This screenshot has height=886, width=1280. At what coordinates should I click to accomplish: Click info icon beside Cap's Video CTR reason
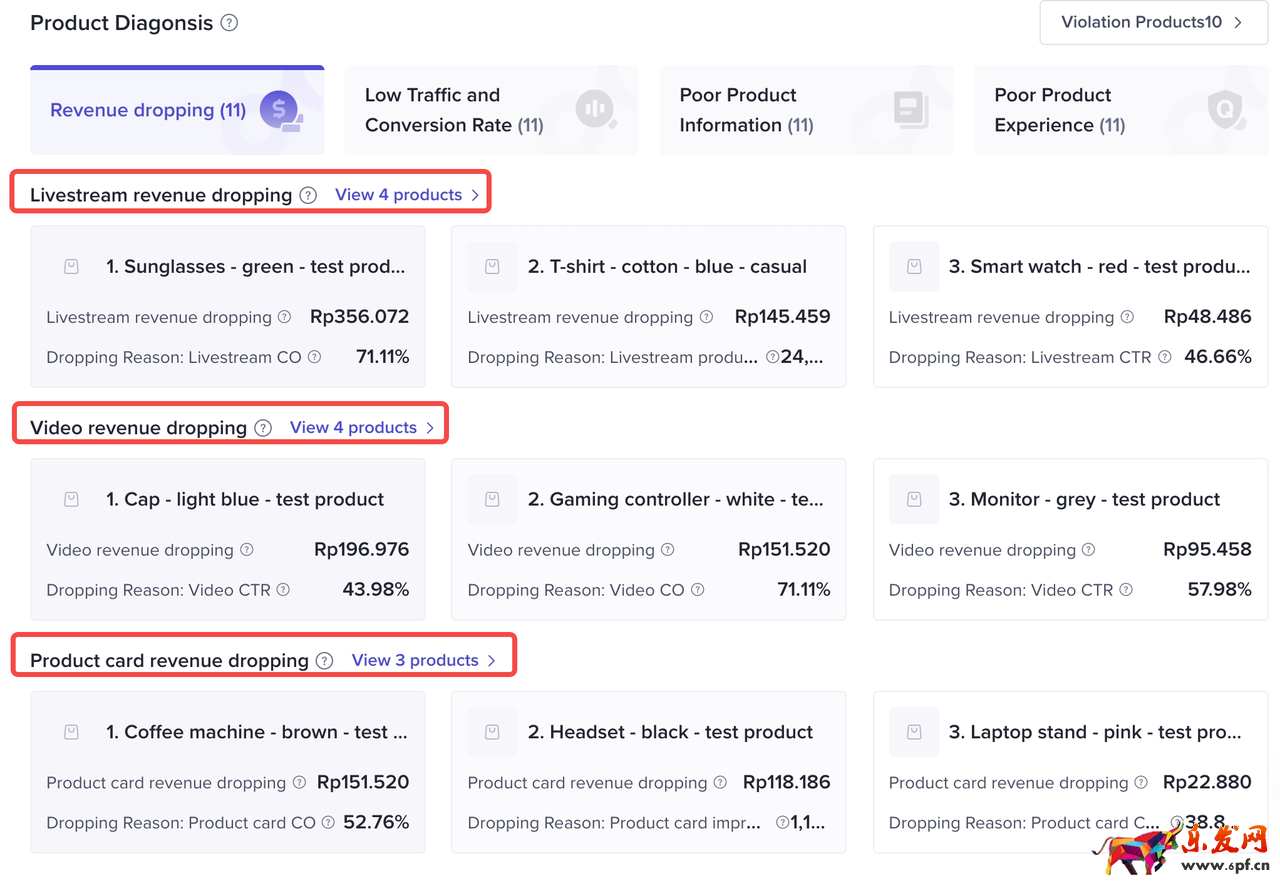(x=283, y=590)
